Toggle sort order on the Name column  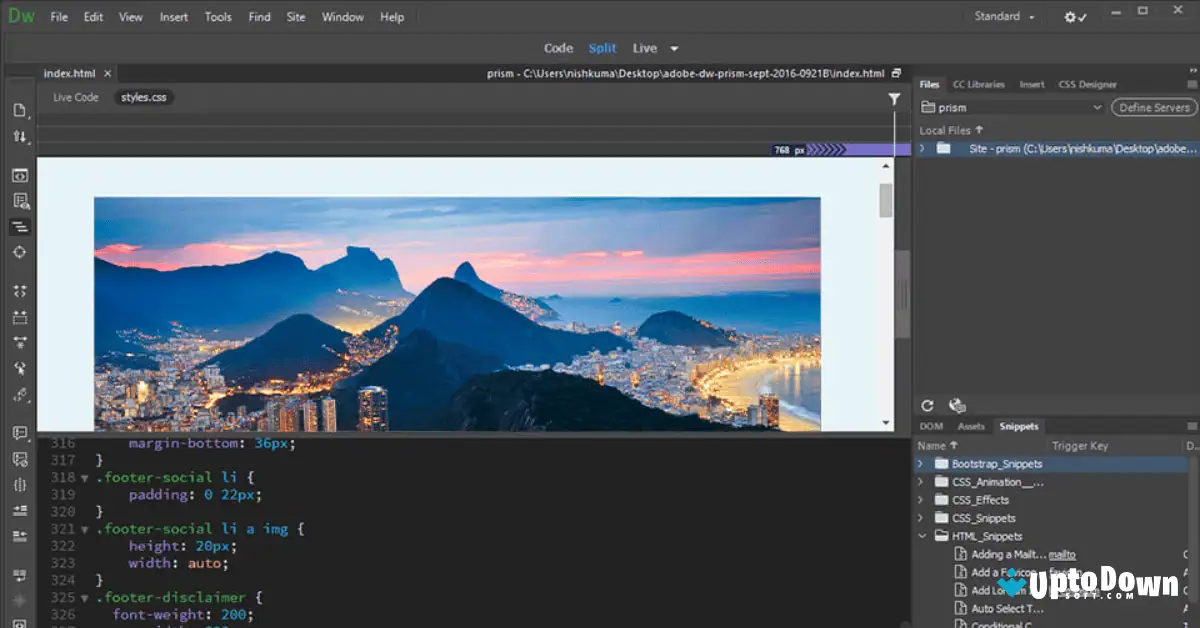932,445
